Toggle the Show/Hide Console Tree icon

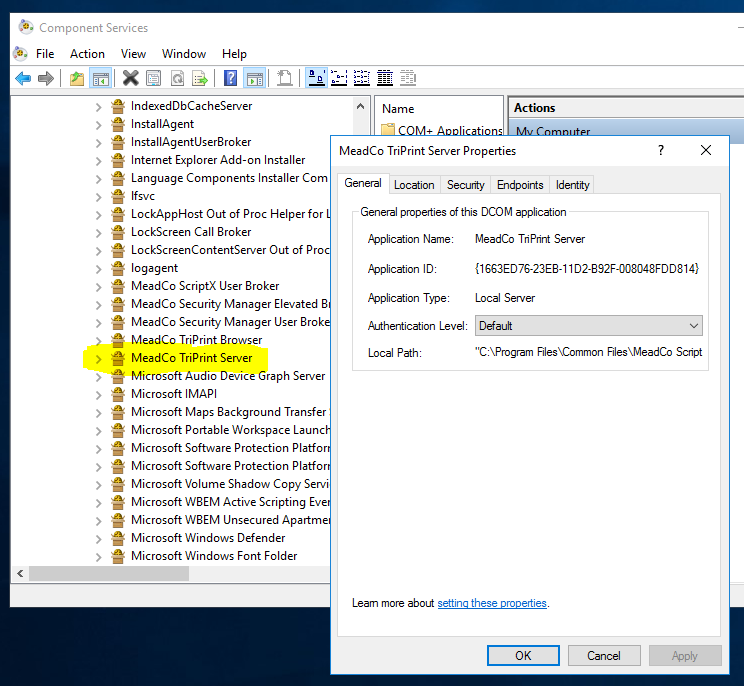(x=101, y=78)
